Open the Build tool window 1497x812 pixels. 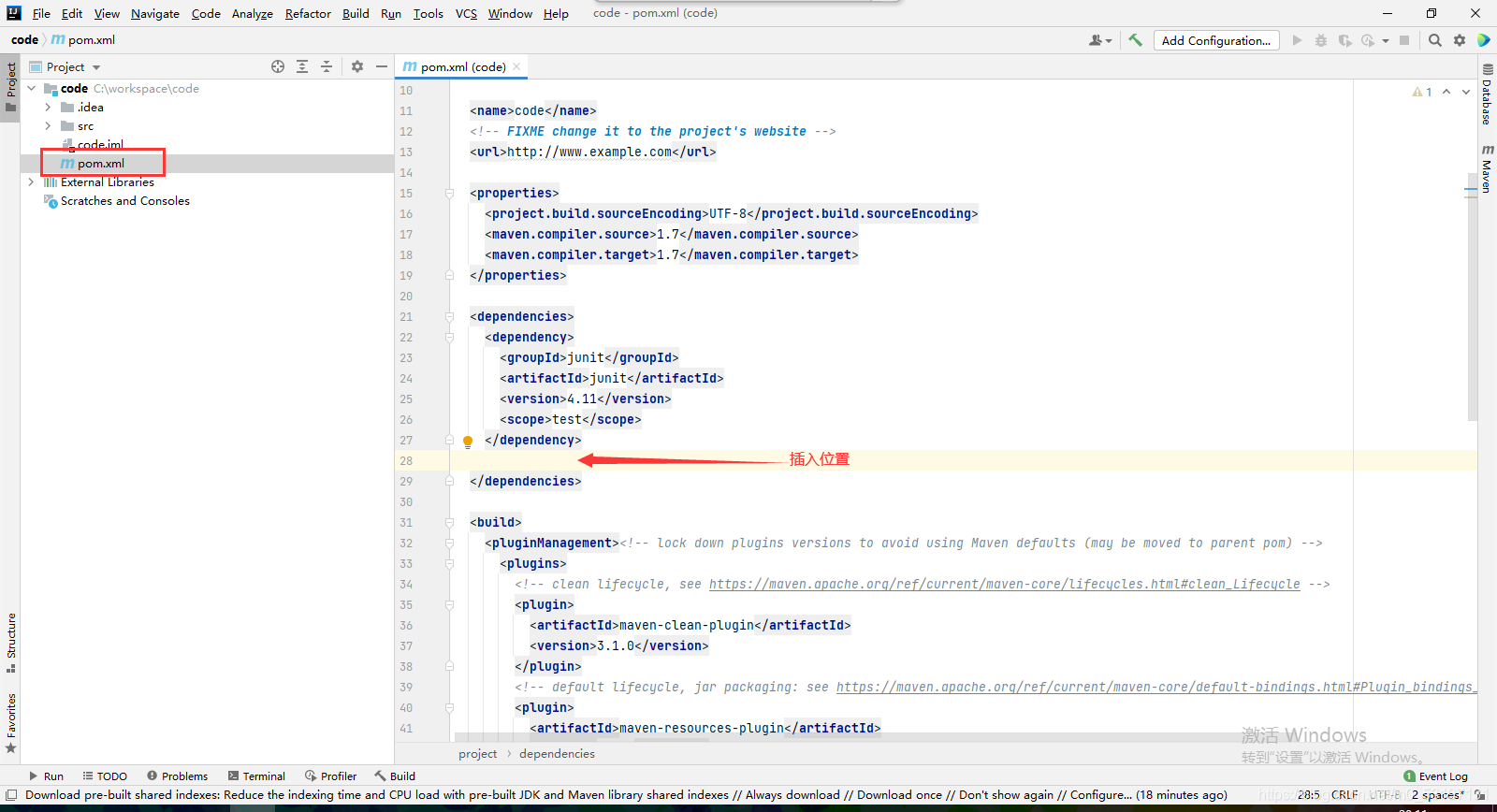(x=395, y=776)
